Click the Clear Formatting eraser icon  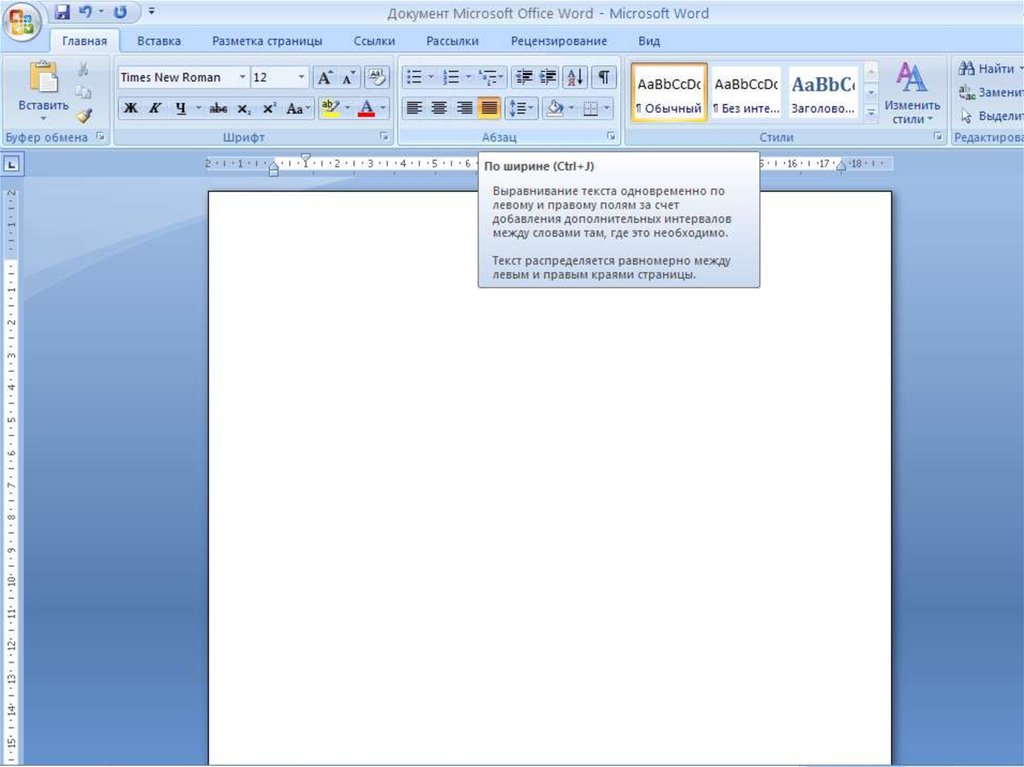(x=376, y=77)
